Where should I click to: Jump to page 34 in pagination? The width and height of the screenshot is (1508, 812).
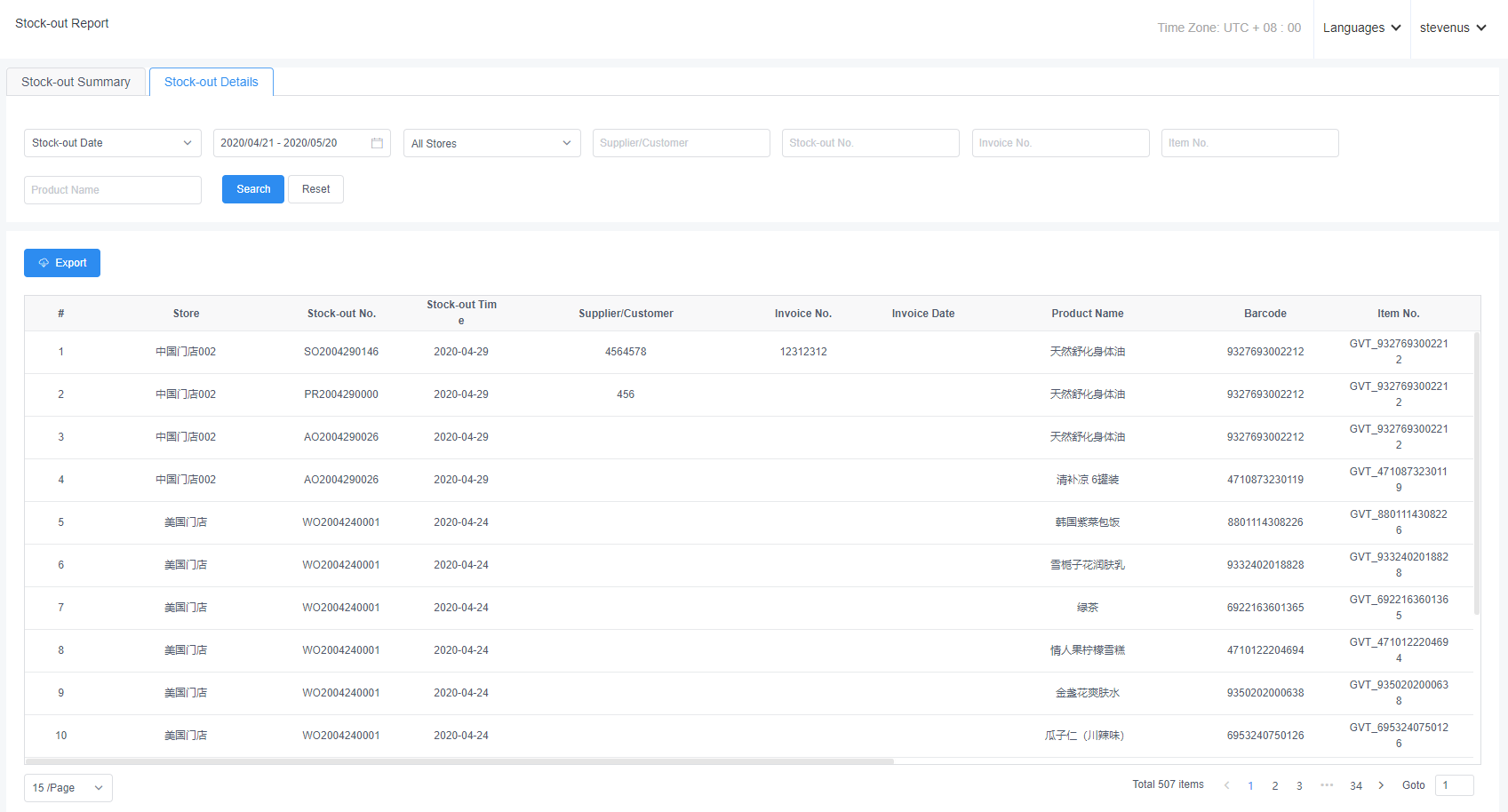pyautogui.click(x=1356, y=785)
